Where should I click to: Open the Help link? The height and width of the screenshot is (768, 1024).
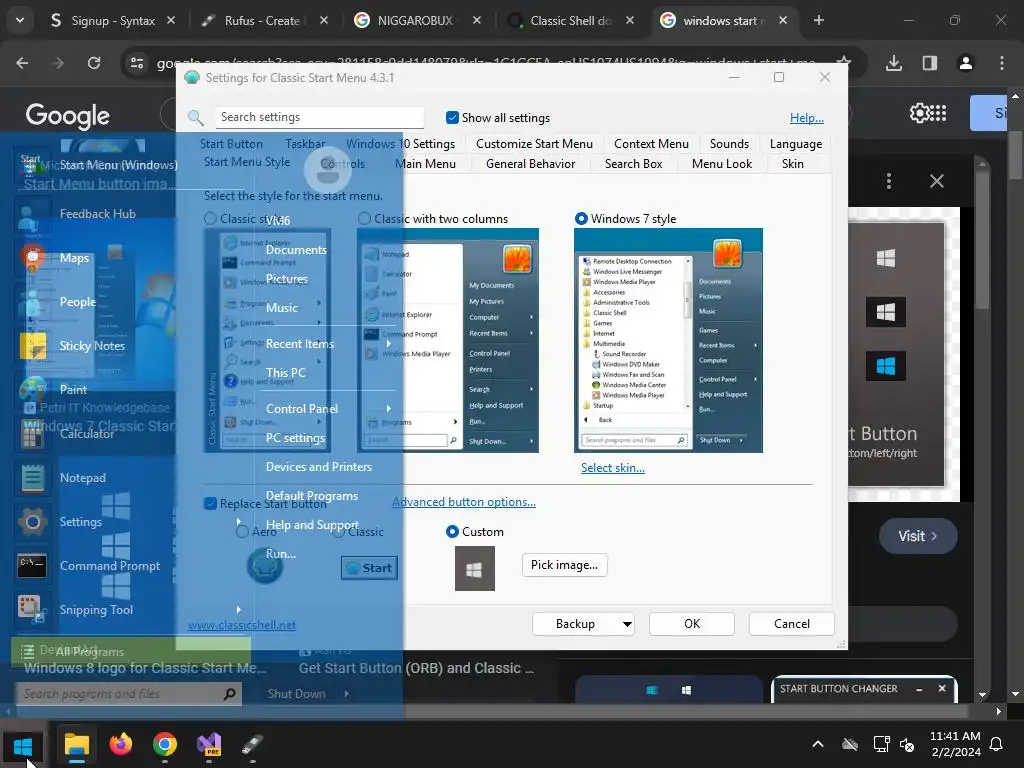[807, 118]
